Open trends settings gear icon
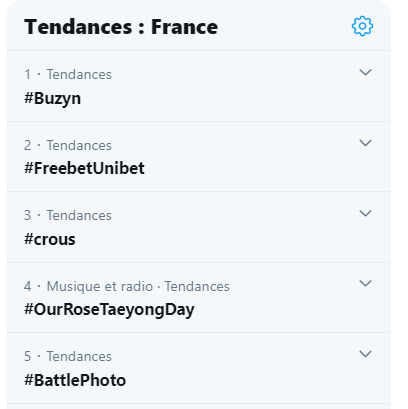 pyautogui.click(x=362, y=26)
